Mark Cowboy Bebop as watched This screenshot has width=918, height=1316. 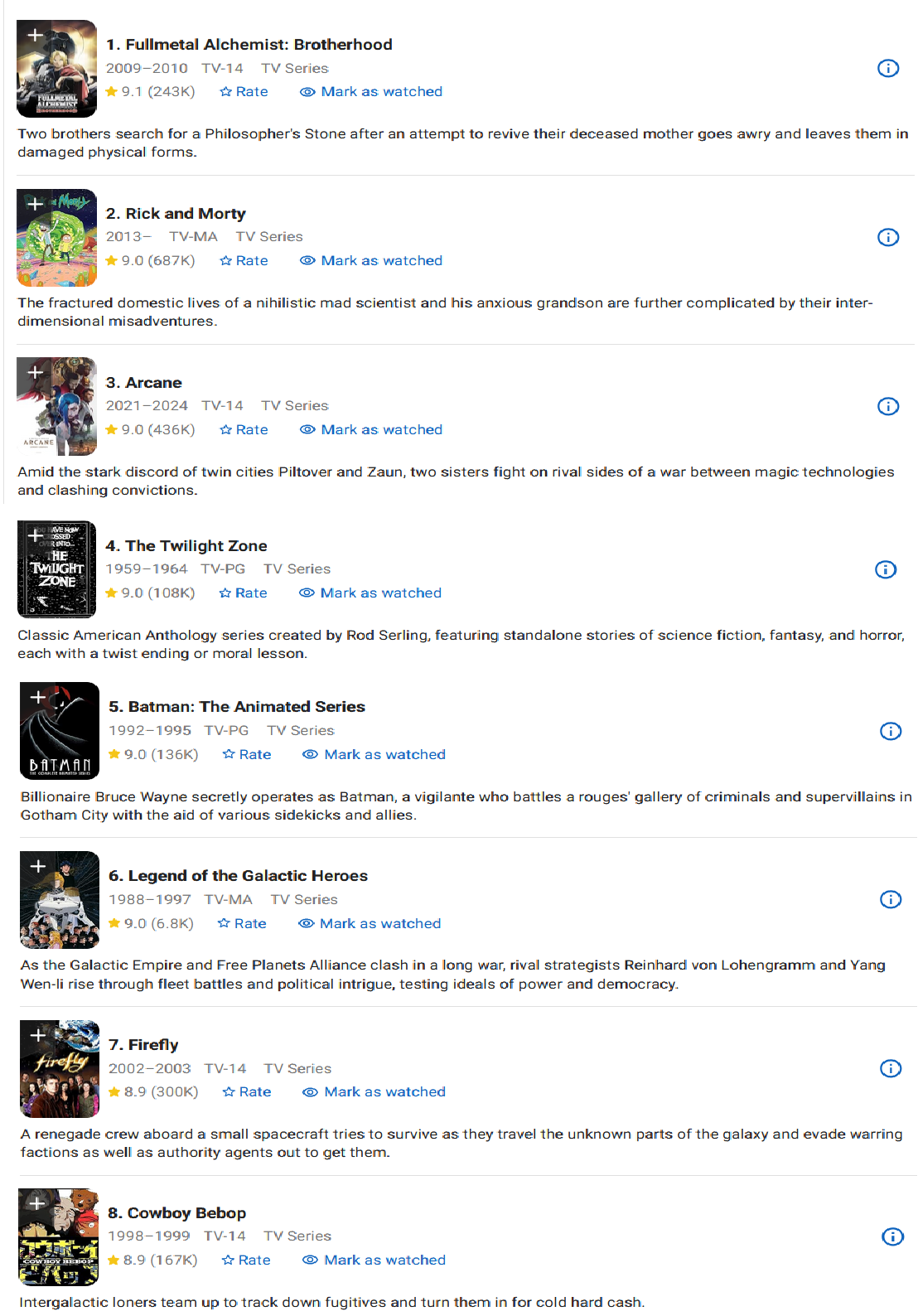click(374, 1260)
